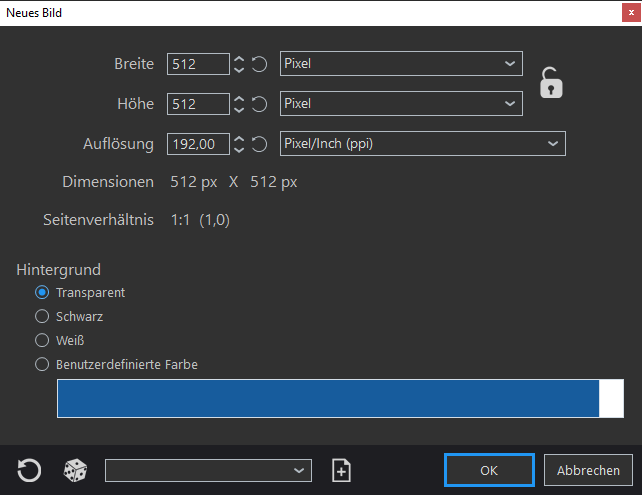The height and width of the screenshot is (495, 642).
Task: Click the reset-all icon at bottom left
Action: coord(30,470)
